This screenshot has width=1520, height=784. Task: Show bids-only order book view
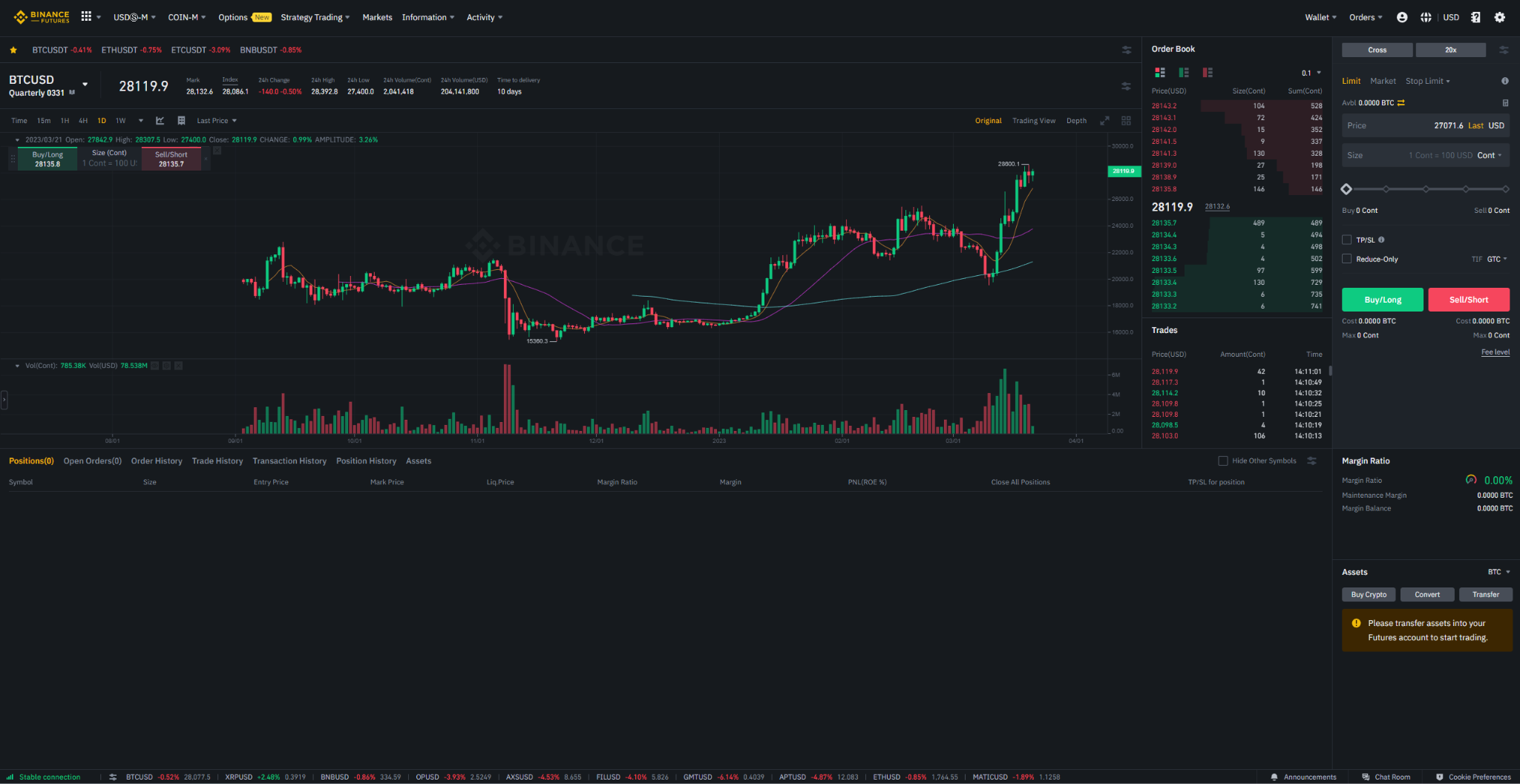pyautogui.click(x=1184, y=72)
